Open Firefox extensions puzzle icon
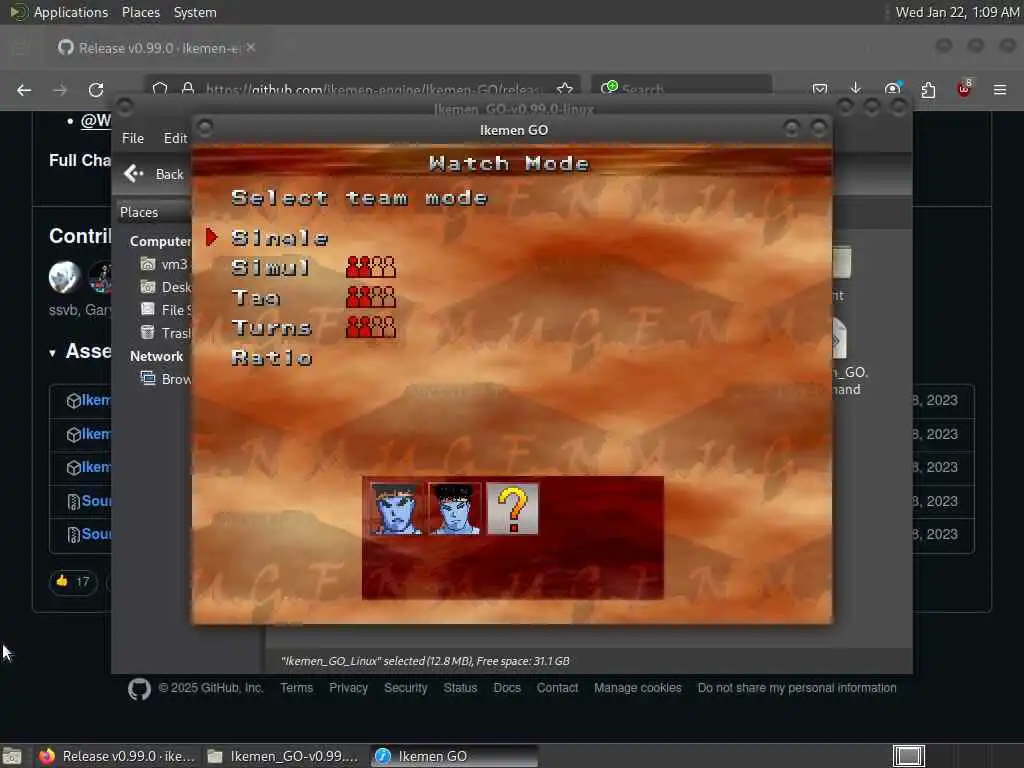 (x=928, y=89)
